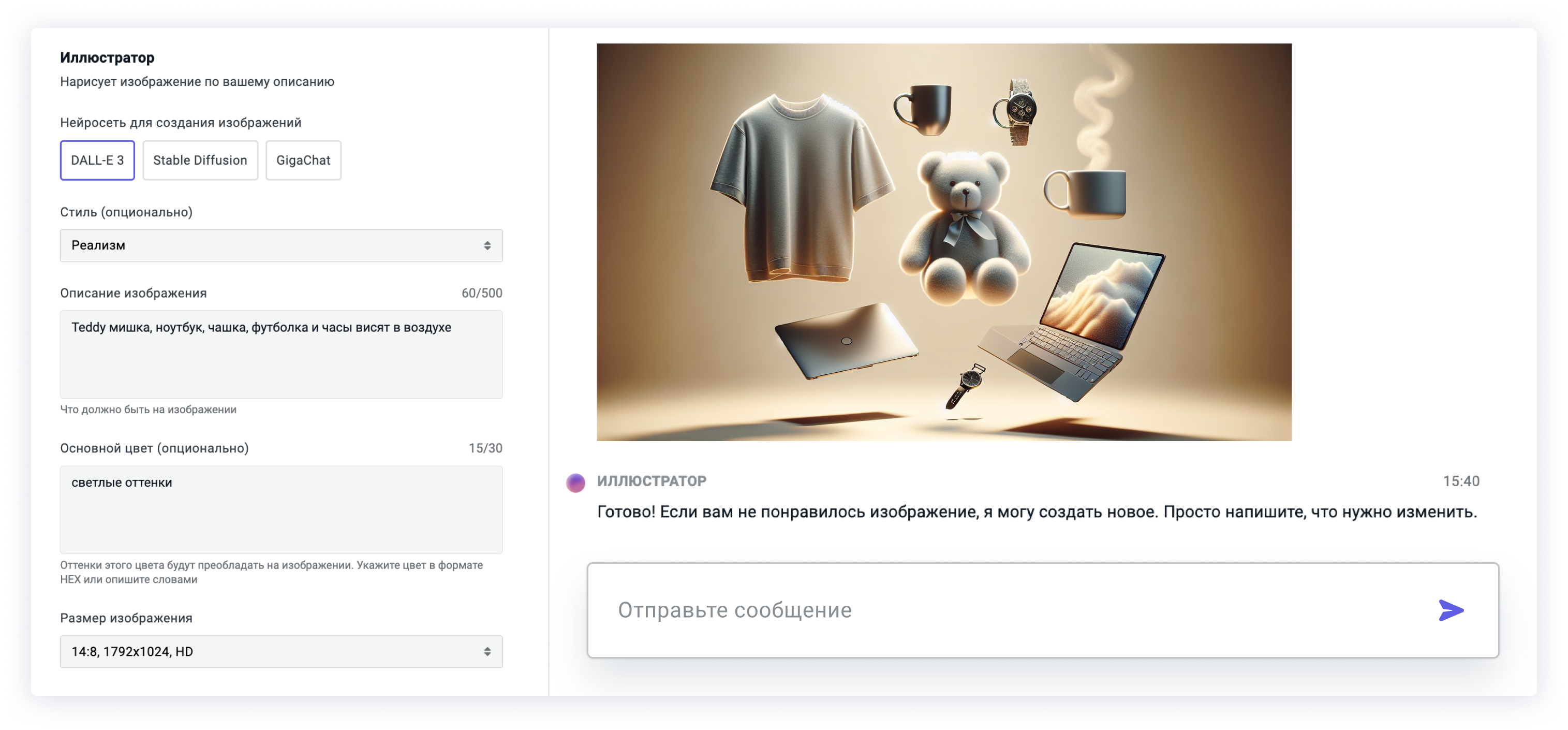
Task: Click the arrows on the style select
Action: (x=487, y=245)
